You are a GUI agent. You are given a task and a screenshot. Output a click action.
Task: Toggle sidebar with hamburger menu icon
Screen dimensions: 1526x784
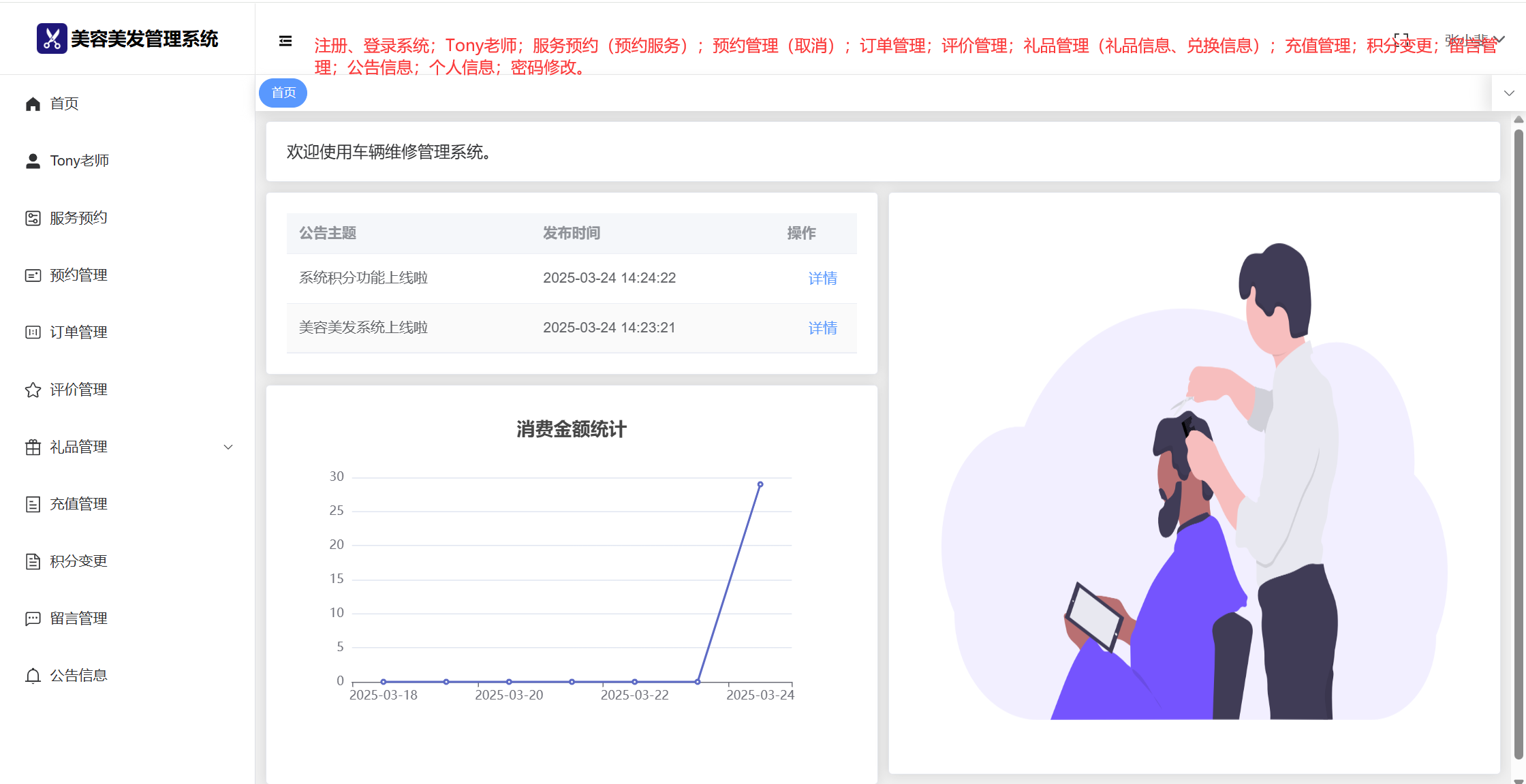click(x=285, y=41)
